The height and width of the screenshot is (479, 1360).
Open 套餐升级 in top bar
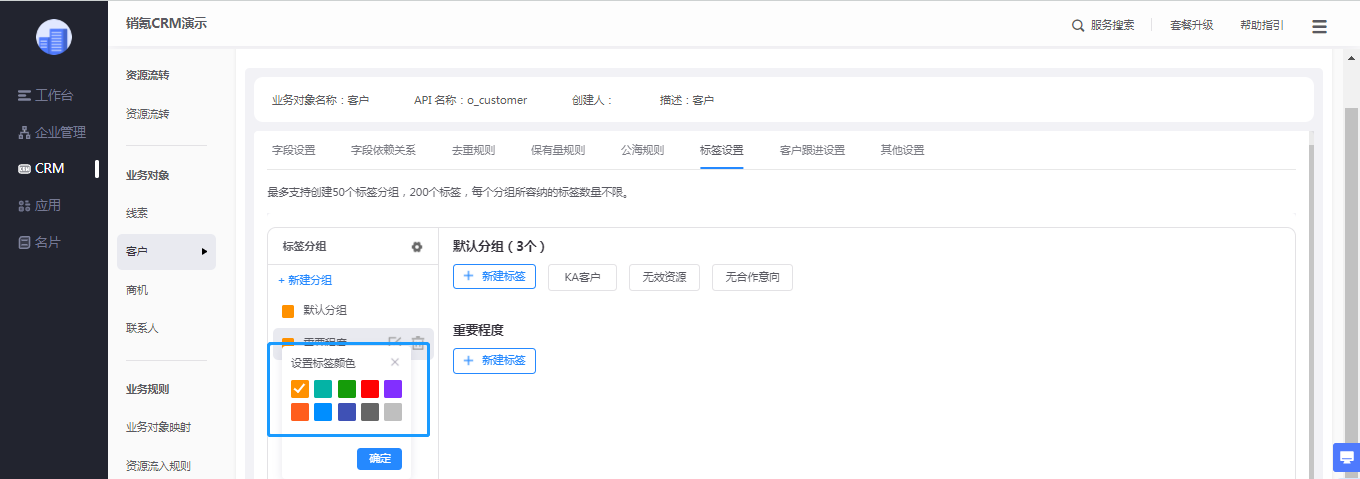[x=1191, y=25]
